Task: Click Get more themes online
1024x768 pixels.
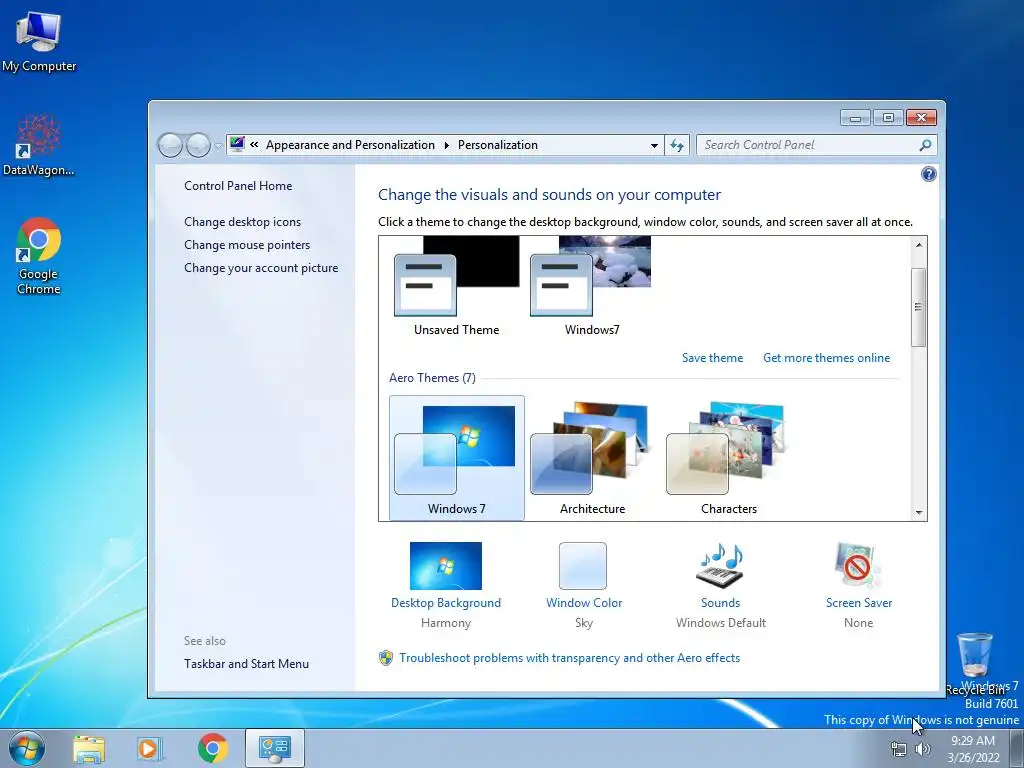Action: click(826, 358)
